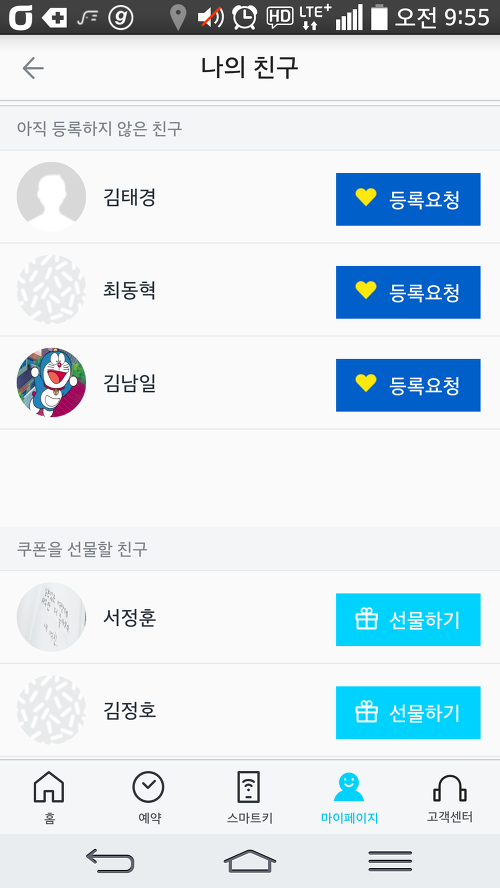500x888 pixels.
Task: View 김태경's default avatar
Action: (x=52, y=197)
